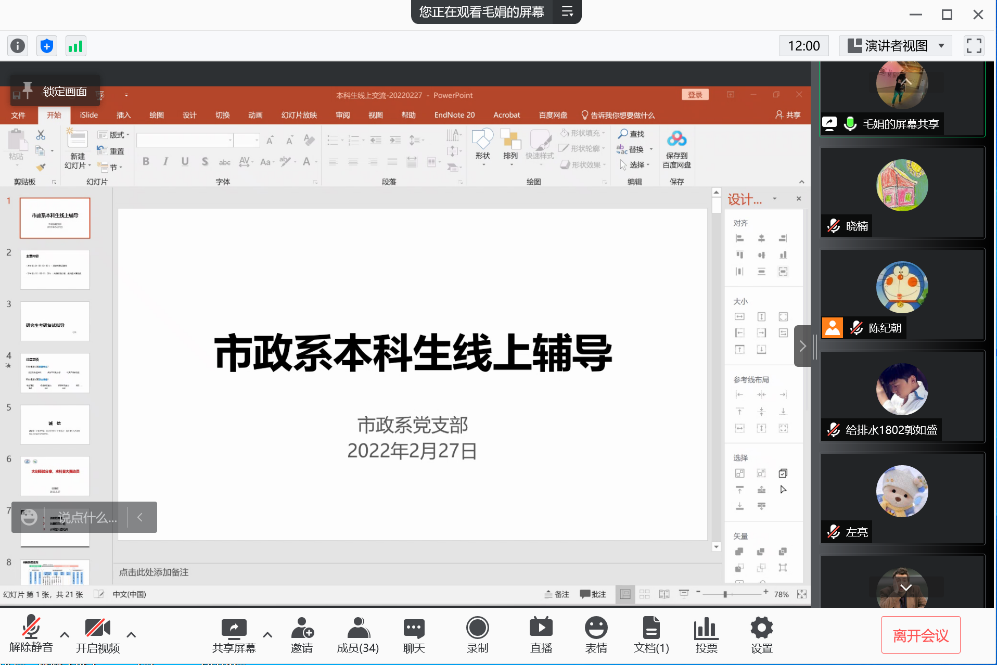Enter fullscreen with the expand icon
Screen dimensions: 997x665
pos(974,45)
